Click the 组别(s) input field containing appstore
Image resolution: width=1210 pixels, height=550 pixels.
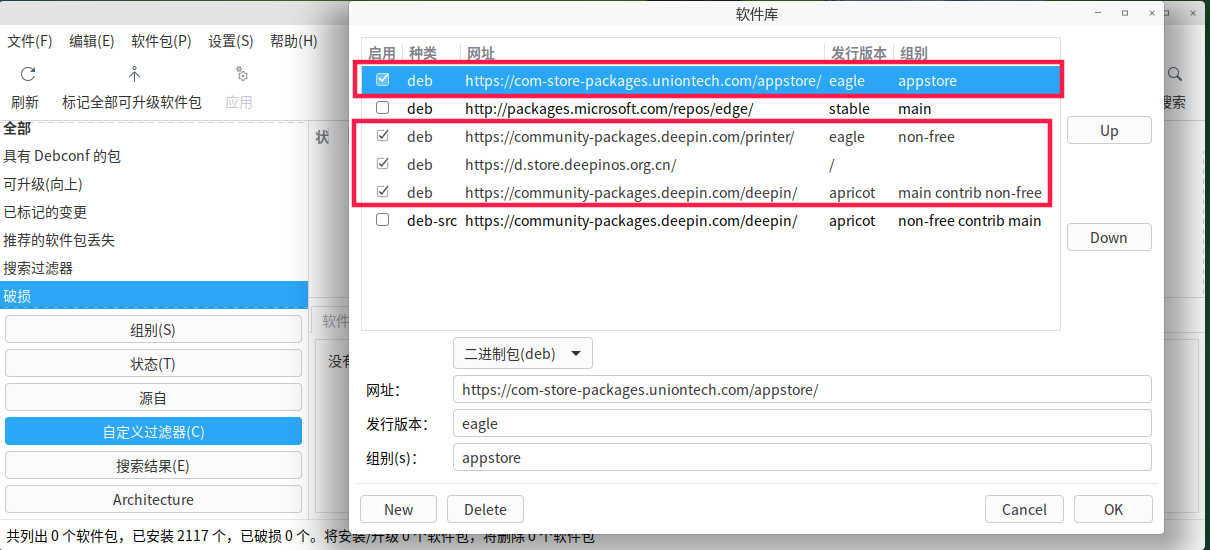pyautogui.click(x=802, y=457)
